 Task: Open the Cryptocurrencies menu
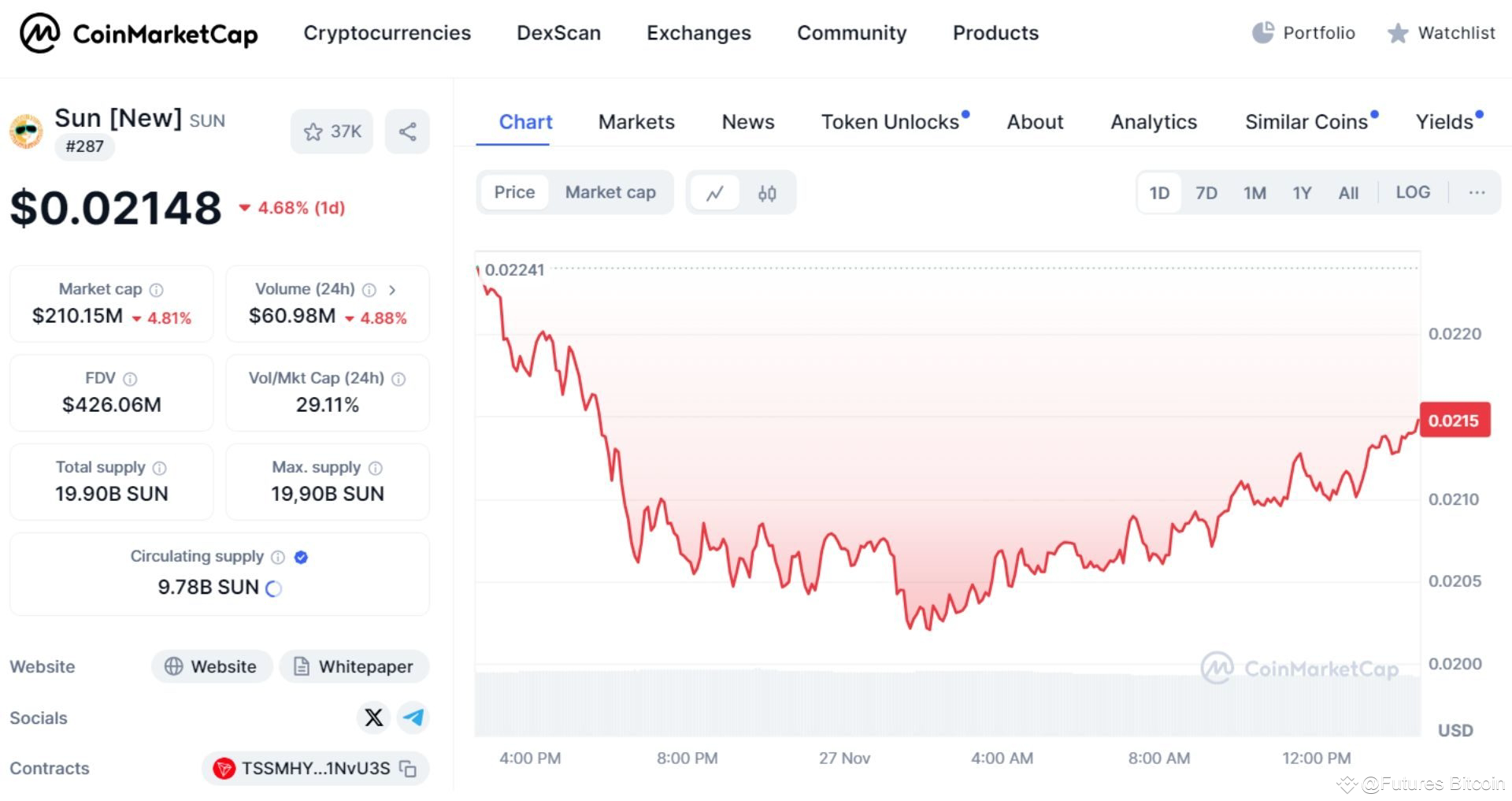tap(387, 33)
